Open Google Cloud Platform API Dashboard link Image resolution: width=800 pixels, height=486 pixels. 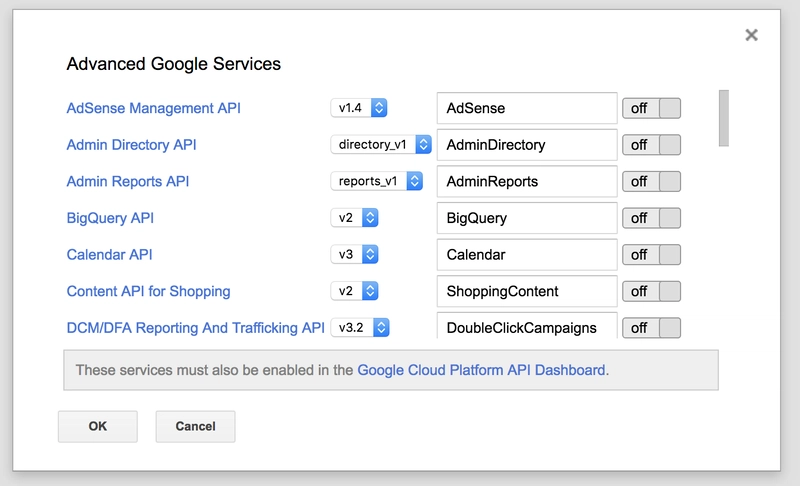pos(482,370)
